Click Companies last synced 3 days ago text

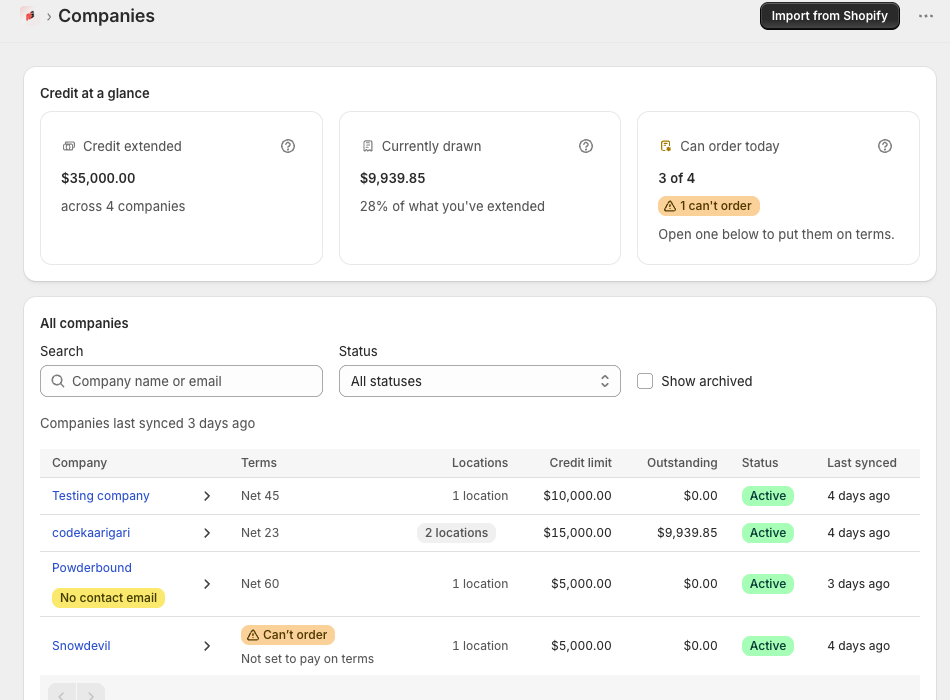(x=147, y=423)
